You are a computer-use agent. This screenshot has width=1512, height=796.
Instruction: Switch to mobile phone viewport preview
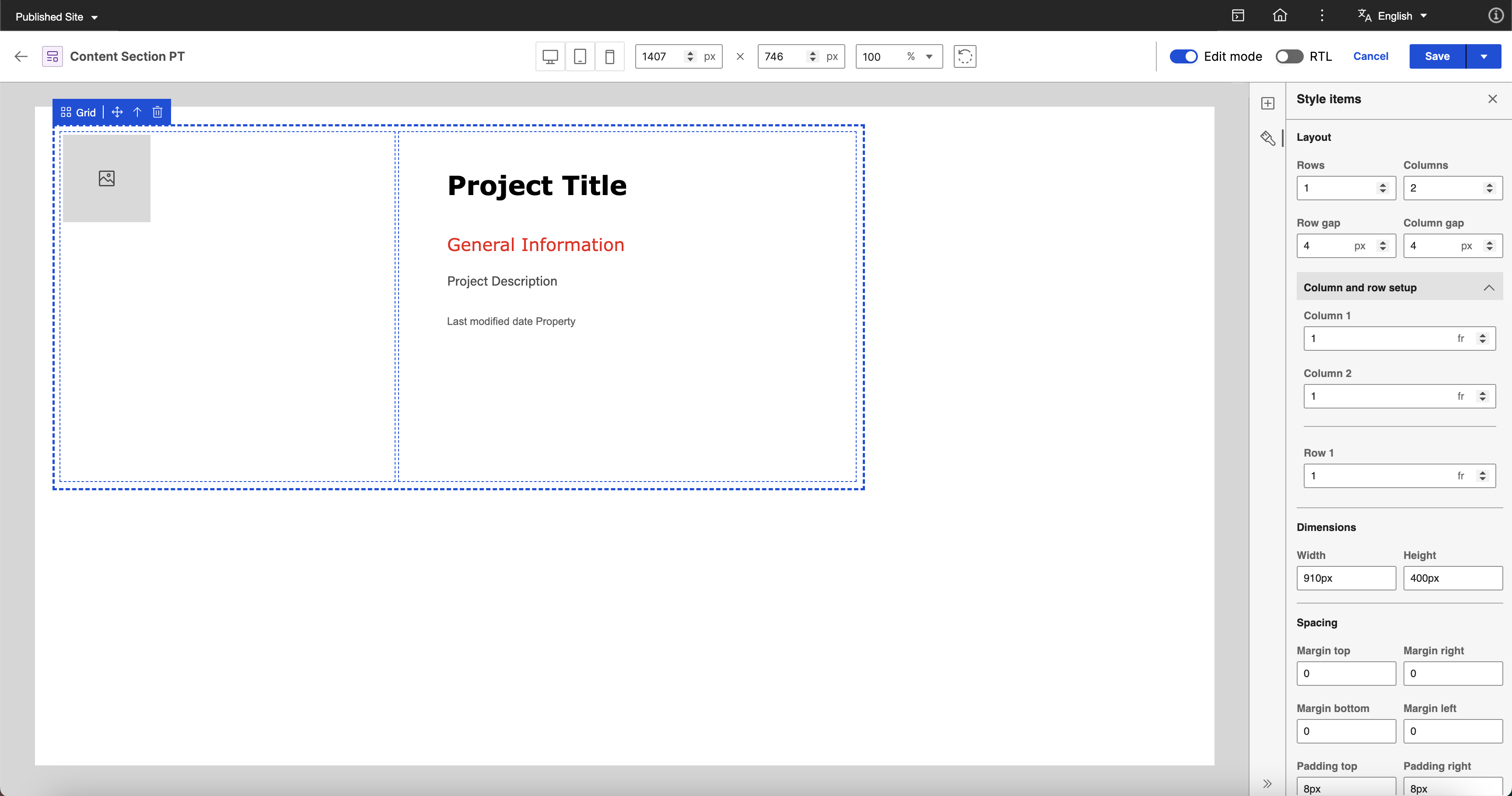coord(609,56)
